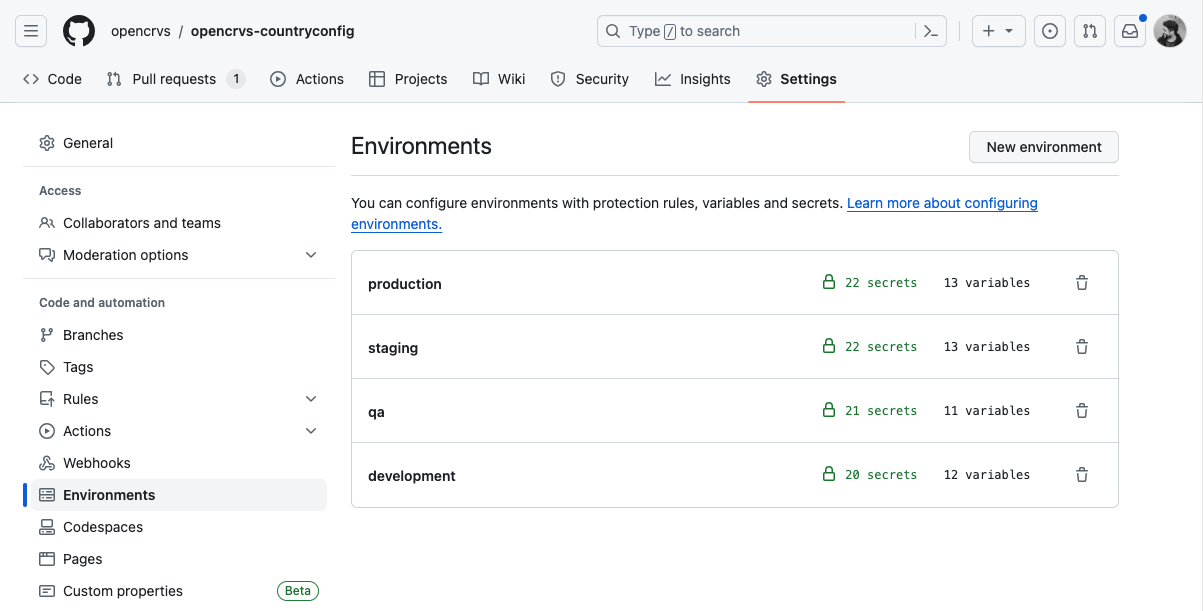Switch to the Security tab

[x=590, y=79]
